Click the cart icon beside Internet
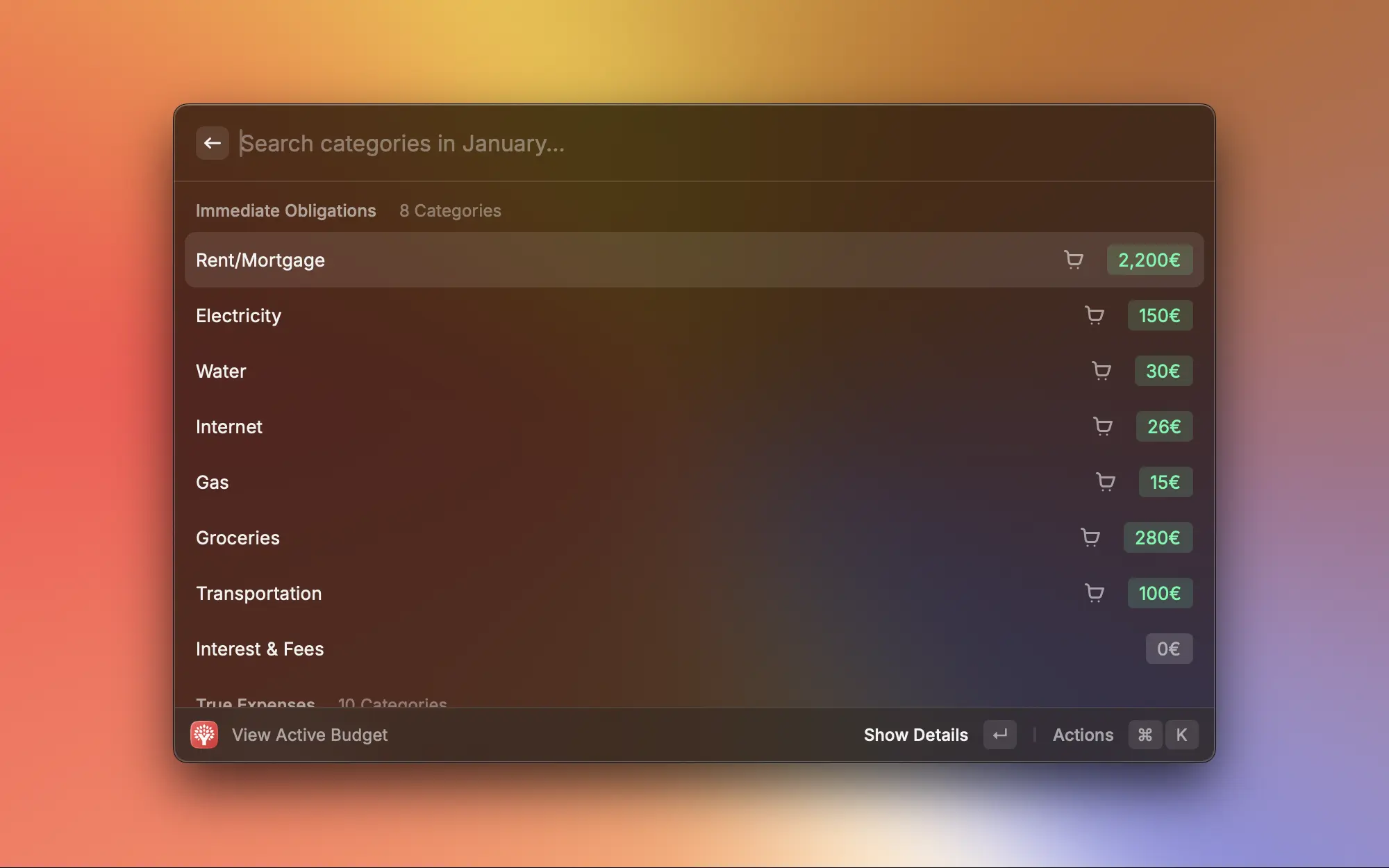This screenshot has width=1389, height=868. (x=1103, y=426)
